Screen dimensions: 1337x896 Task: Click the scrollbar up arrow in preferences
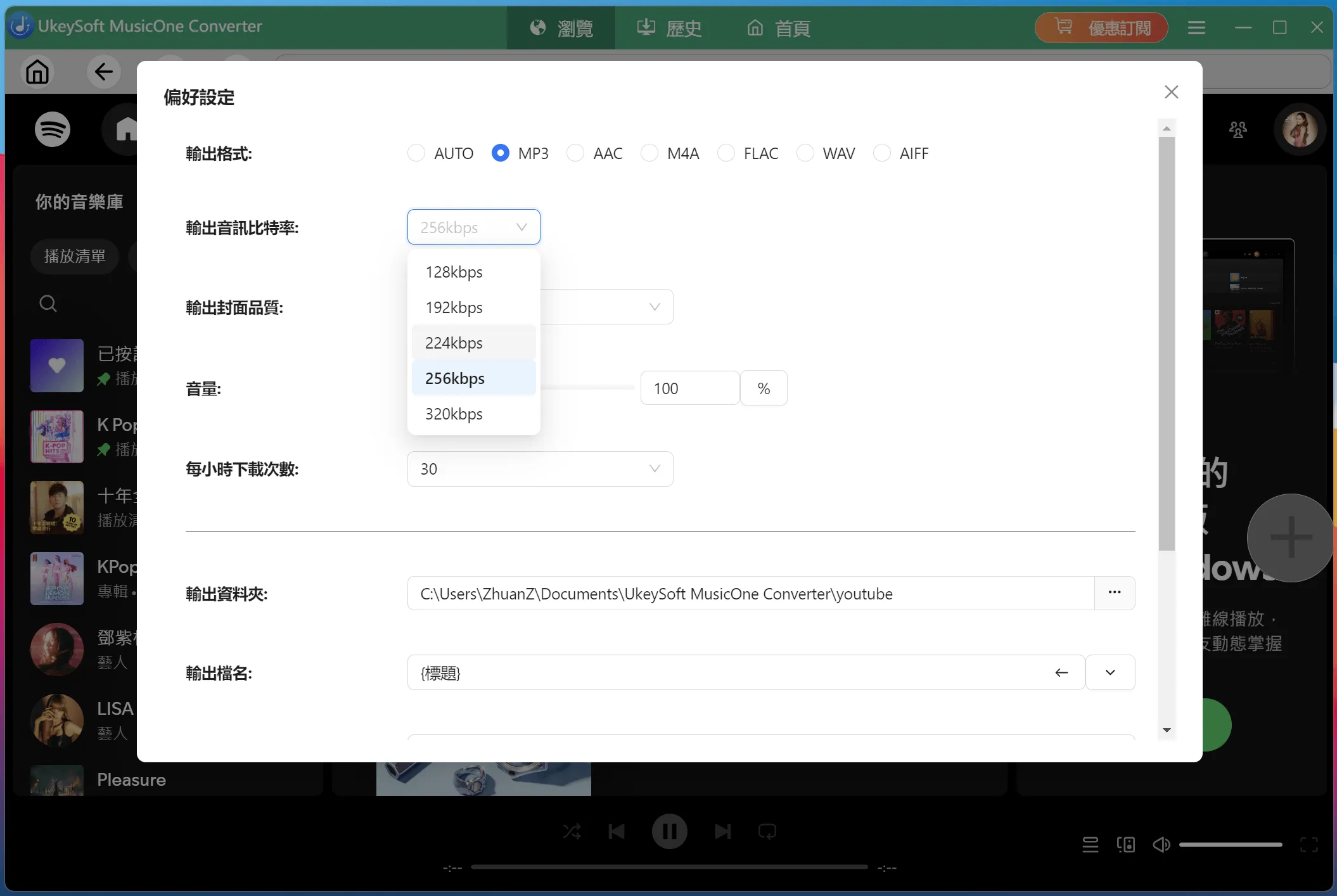[x=1167, y=128]
